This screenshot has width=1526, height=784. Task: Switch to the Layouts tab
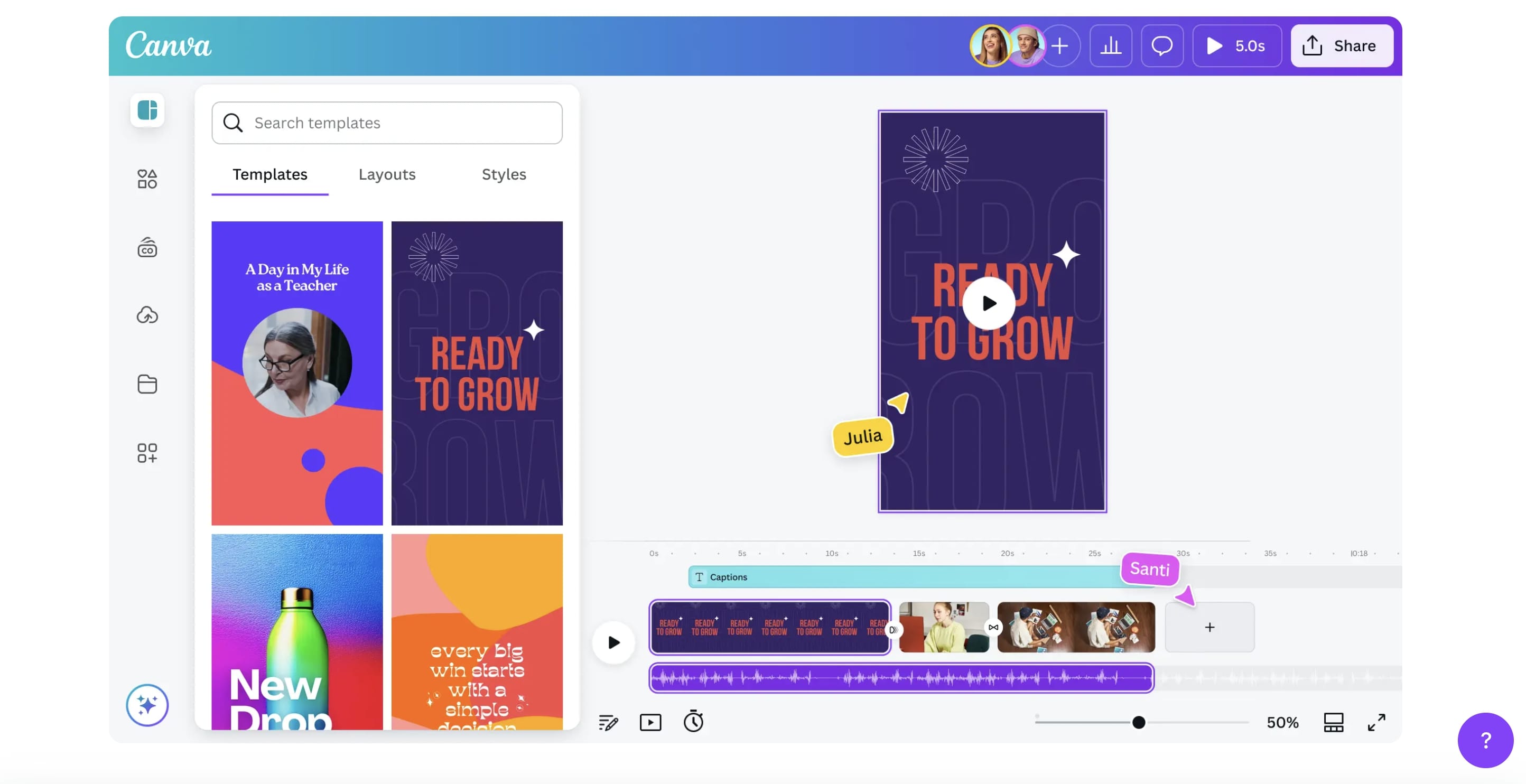click(x=387, y=174)
